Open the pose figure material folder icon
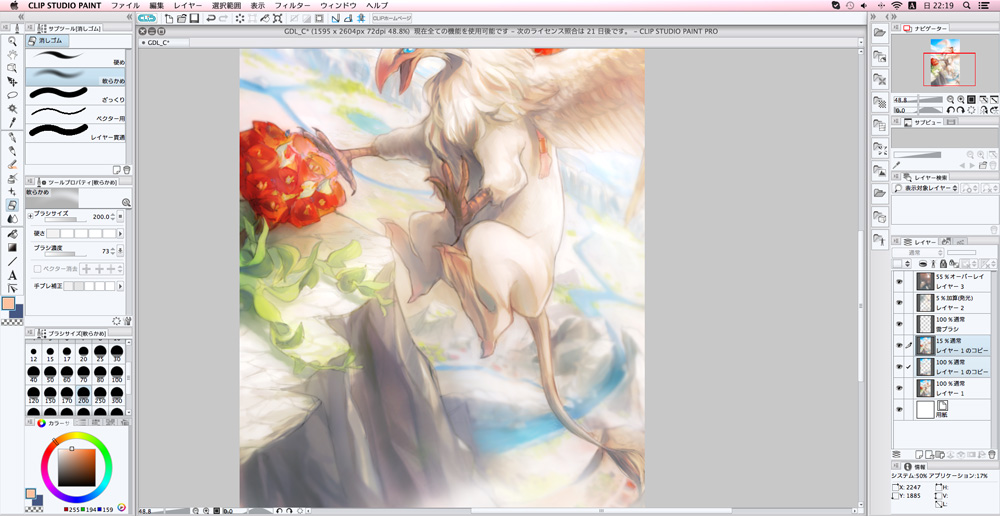The height and width of the screenshot is (516, 1000). pyautogui.click(x=880, y=241)
